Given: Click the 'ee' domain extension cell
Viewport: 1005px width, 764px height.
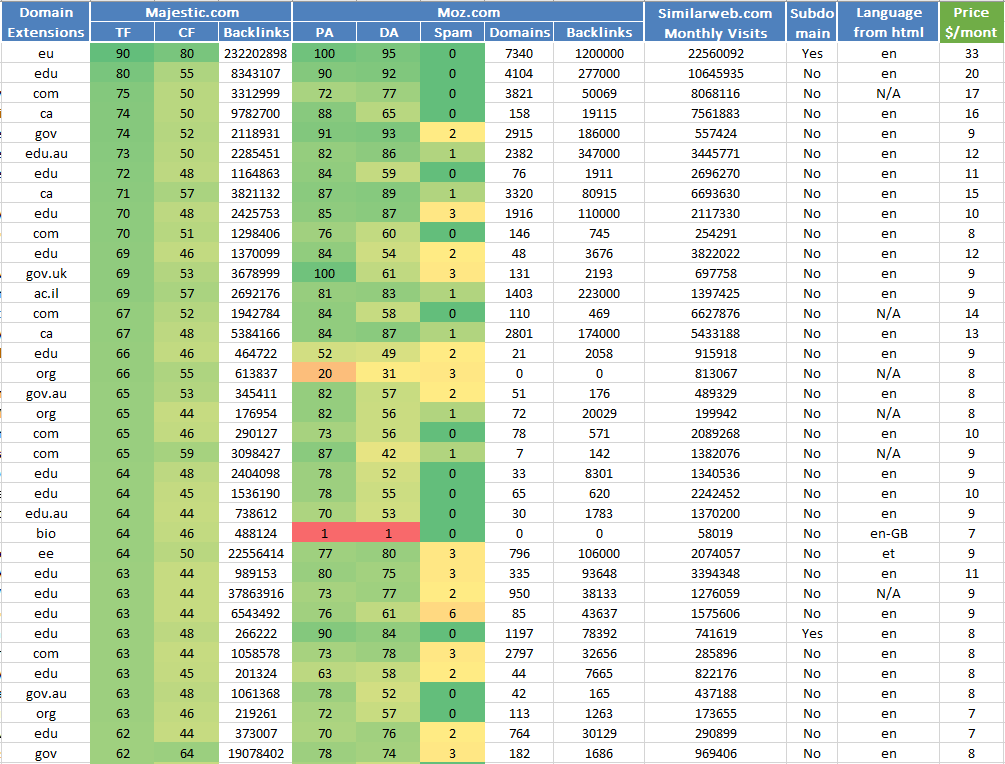Looking at the screenshot, I should 46,553.
